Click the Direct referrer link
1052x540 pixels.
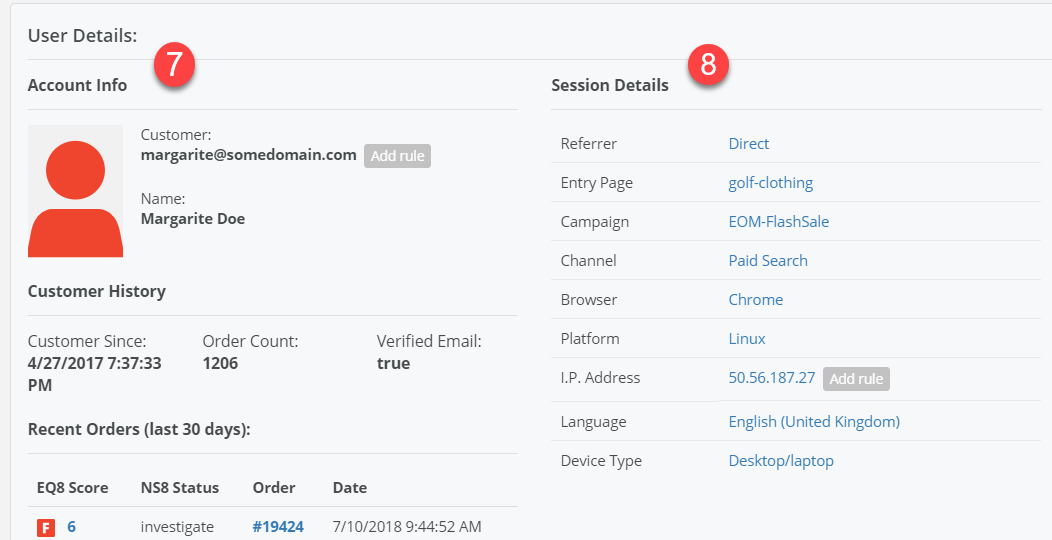tap(749, 144)
